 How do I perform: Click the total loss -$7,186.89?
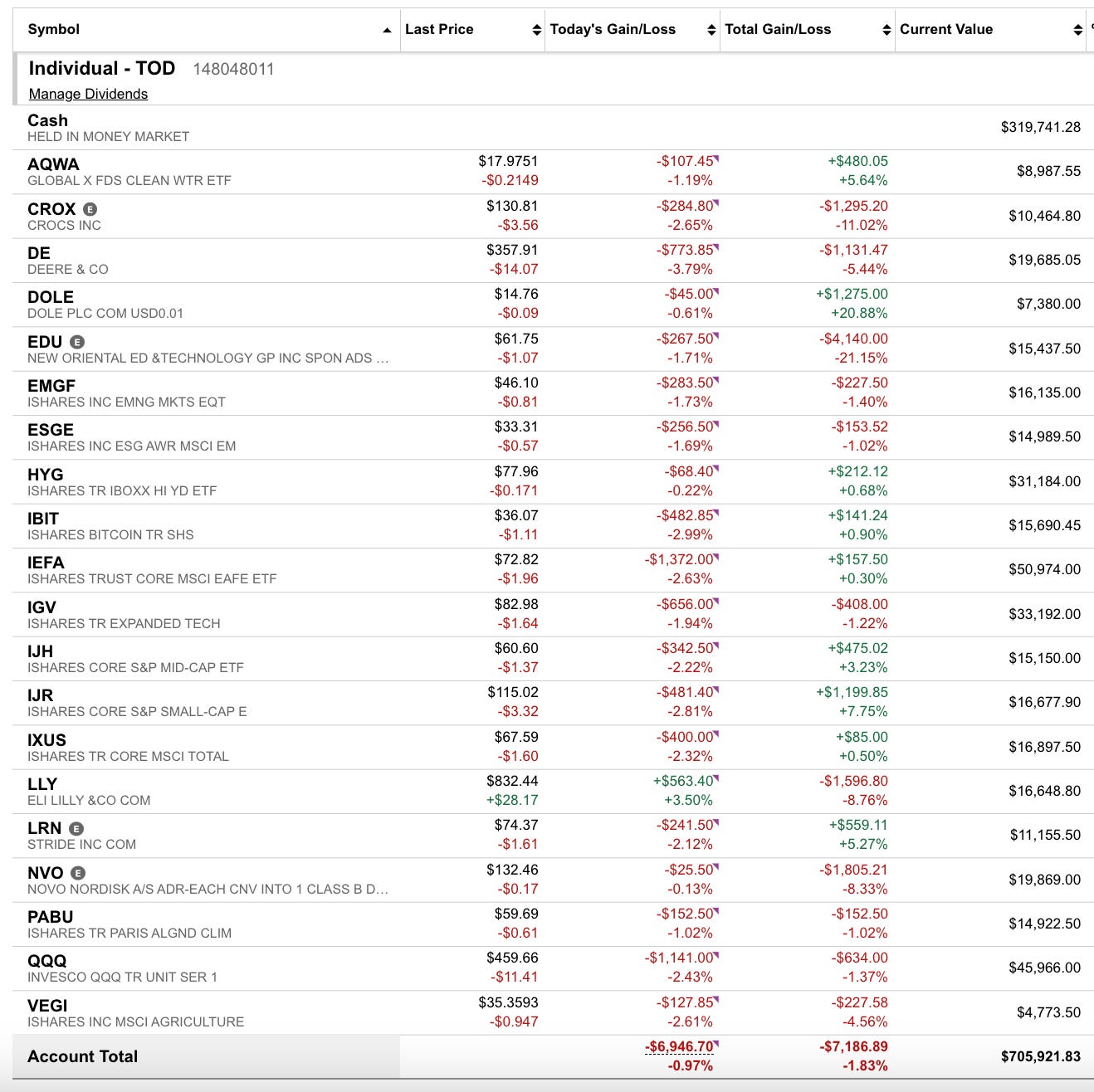(x=853, y=1047)
